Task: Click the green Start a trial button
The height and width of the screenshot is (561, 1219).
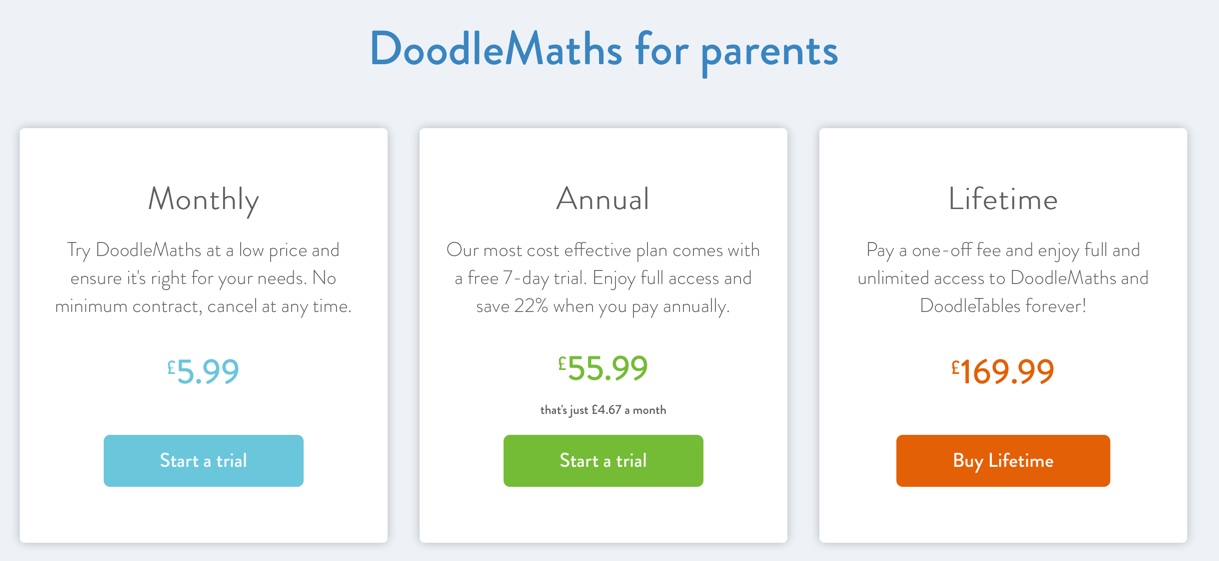Action: pyautogui.click(x=603, y=461)
